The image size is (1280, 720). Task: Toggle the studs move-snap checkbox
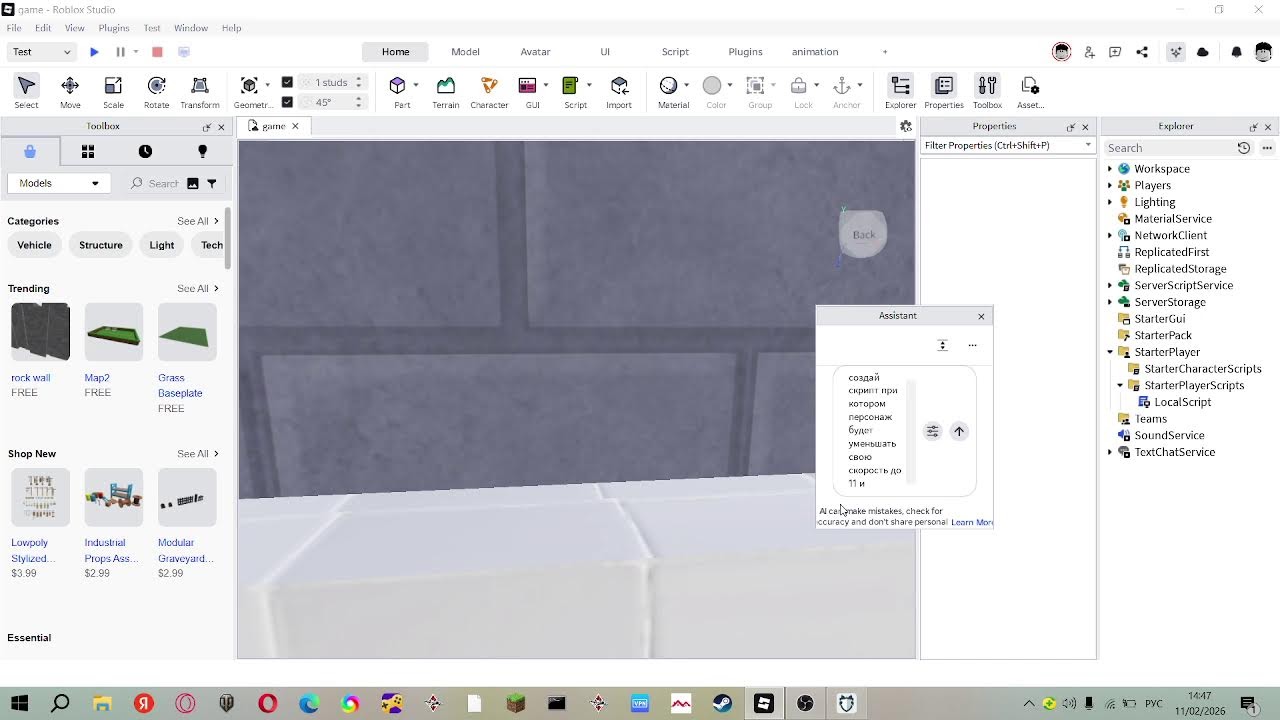pyautogui.click(x=288, y=82)
